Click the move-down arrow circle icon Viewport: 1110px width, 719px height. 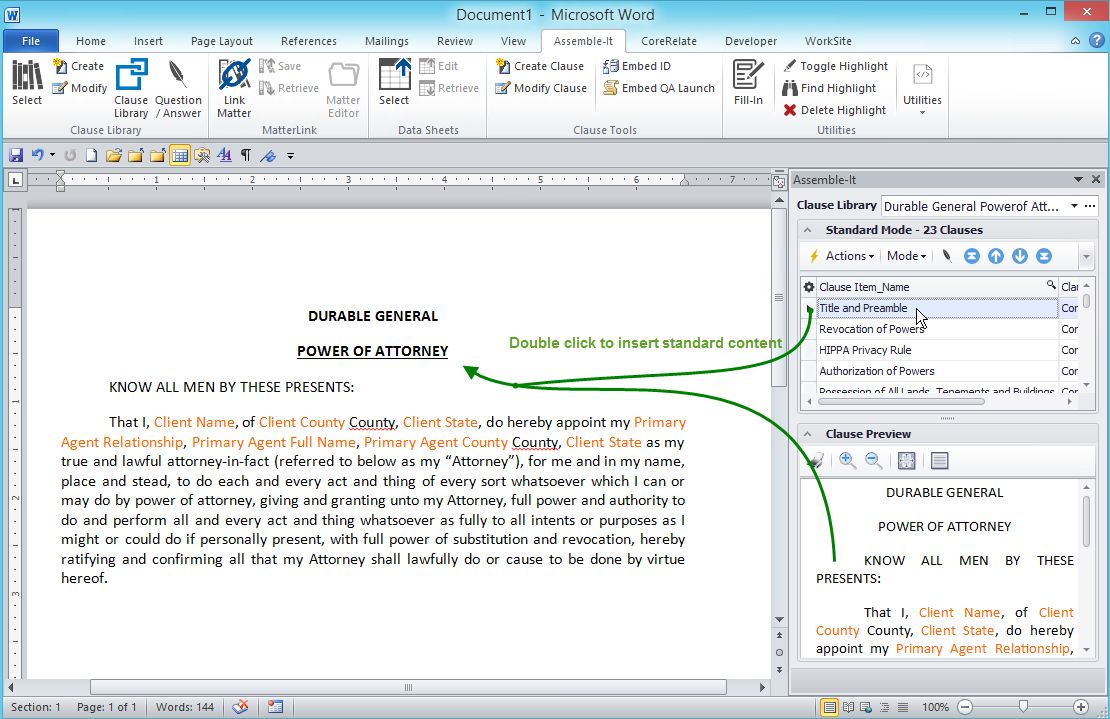(x=1019, y=256)
